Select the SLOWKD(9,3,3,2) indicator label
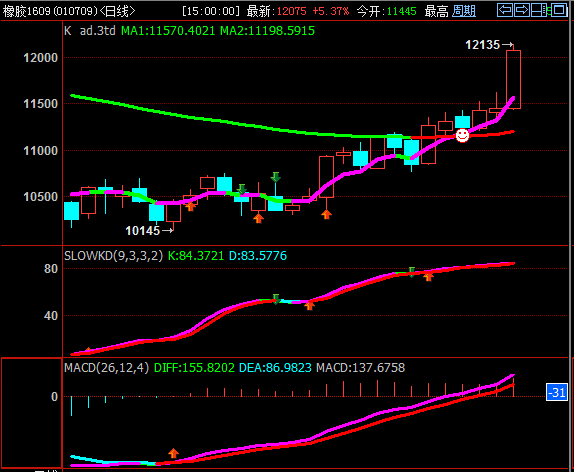 click(113, 256)
